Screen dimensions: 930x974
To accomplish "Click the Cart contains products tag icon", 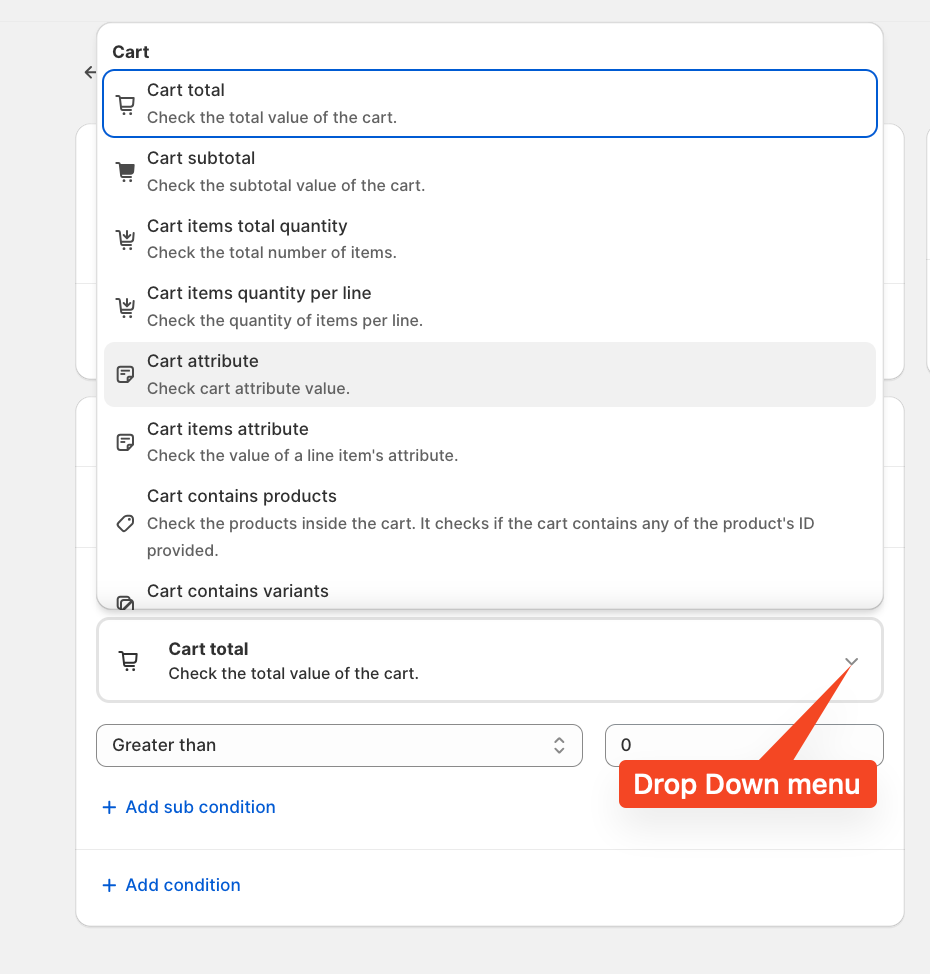I will [125, 523].
